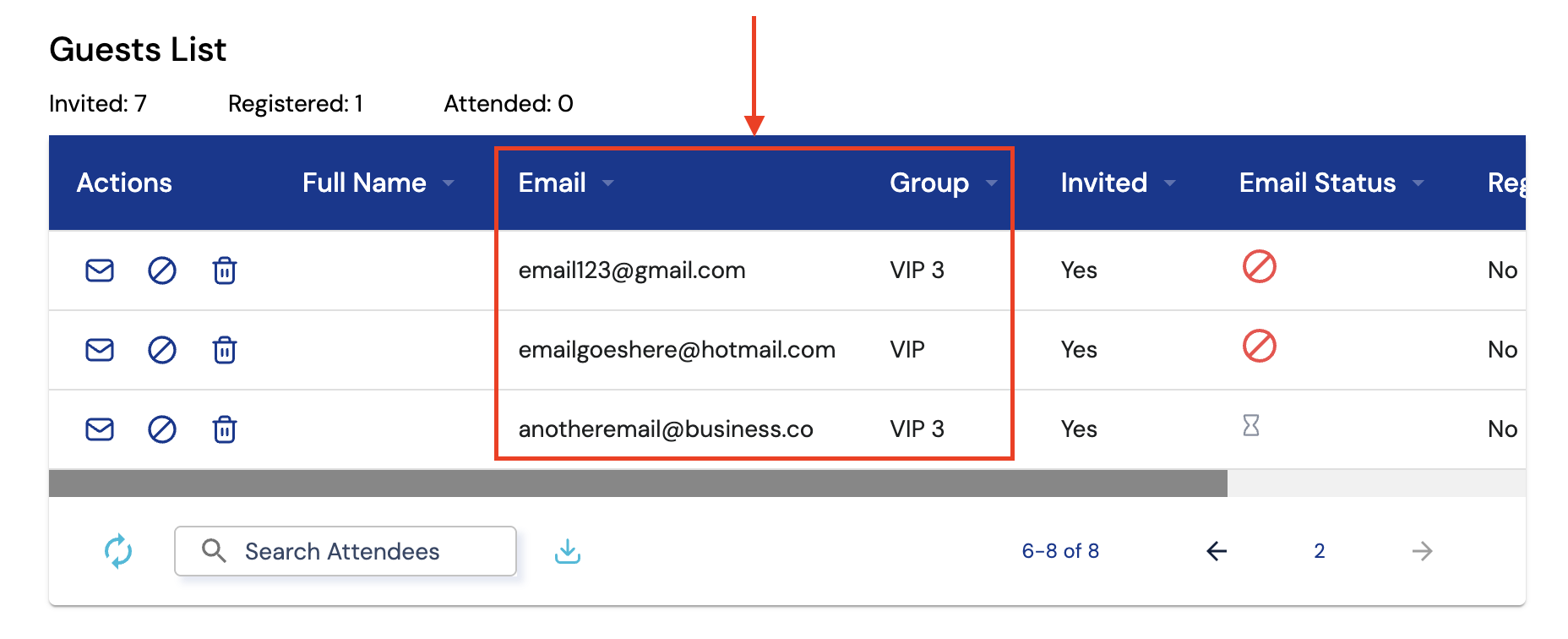This screenshot has width=1568, height=639.
Task: Click the refresh guests list icon
Action: pos(118,551)
